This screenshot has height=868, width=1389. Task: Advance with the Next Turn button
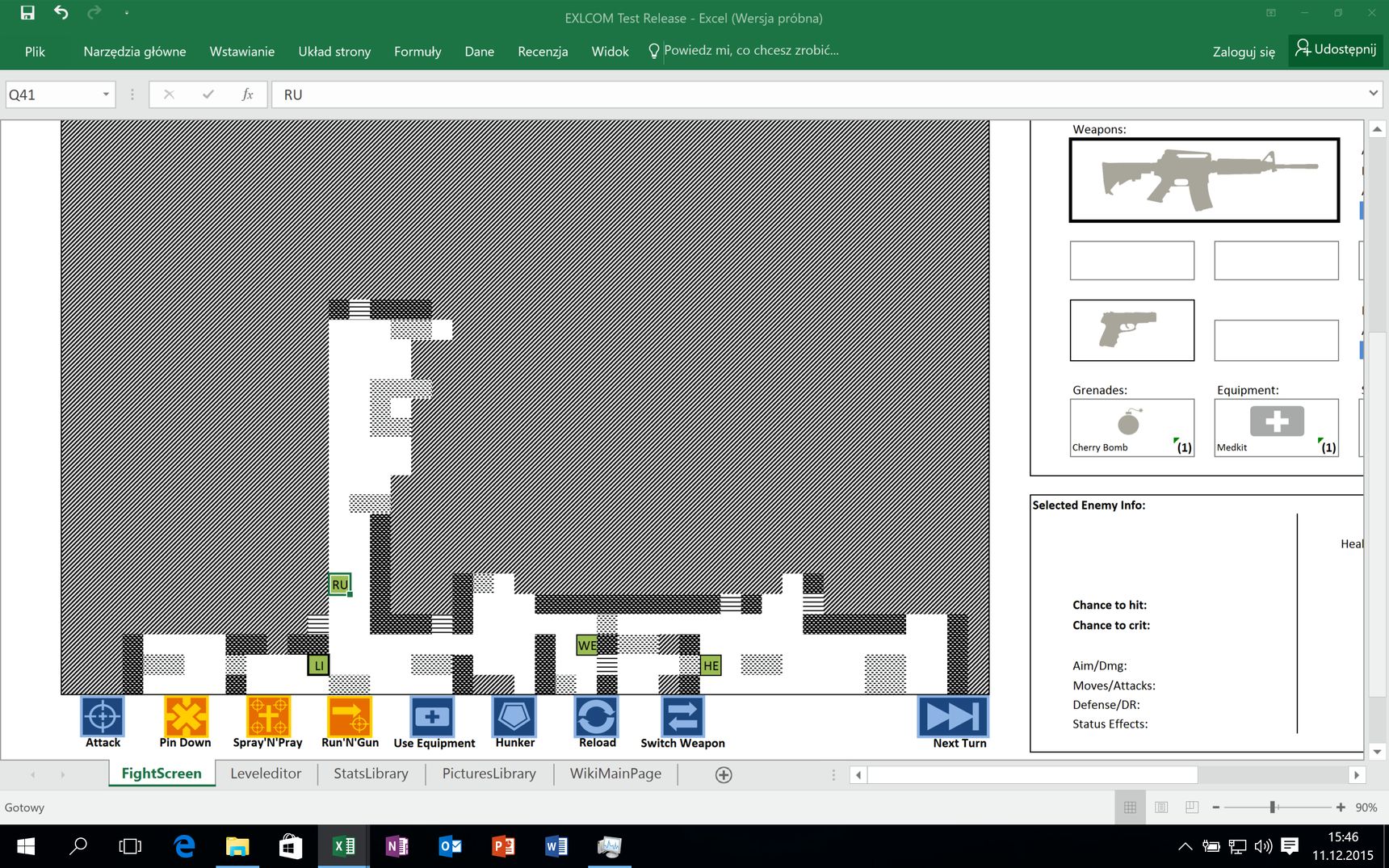pos(953,716)
